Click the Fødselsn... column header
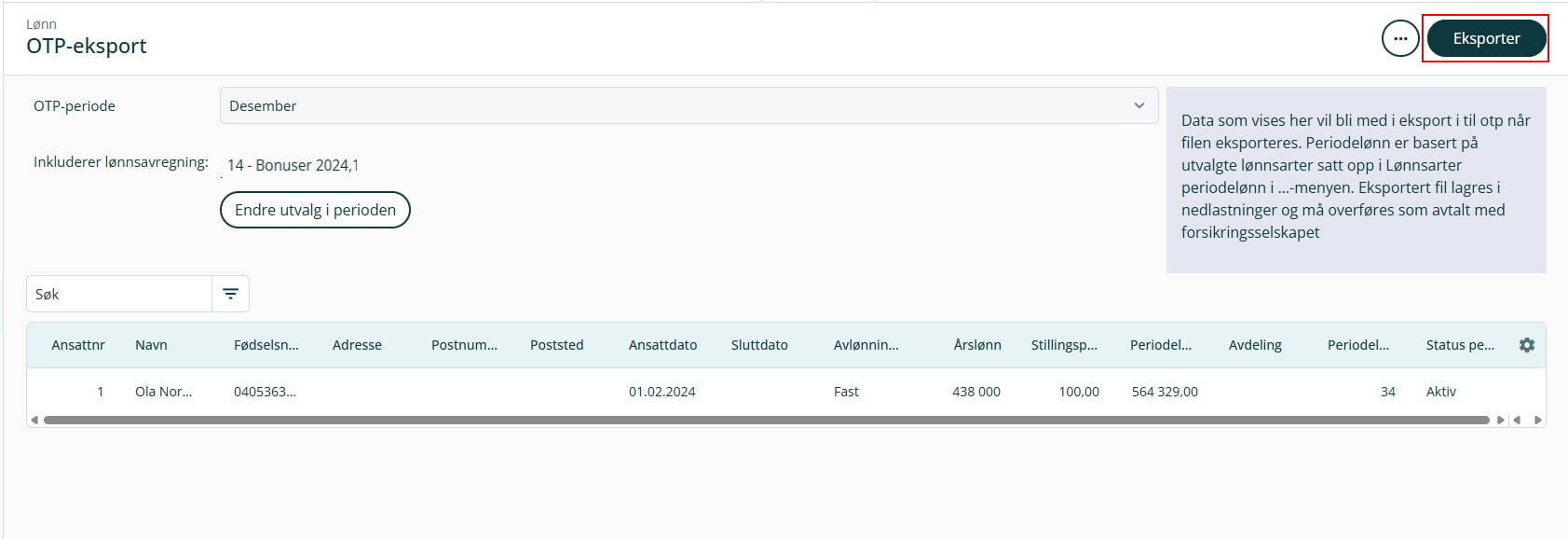The height and width of the screenshot is (539, 1568). click(x=266, y=345)
